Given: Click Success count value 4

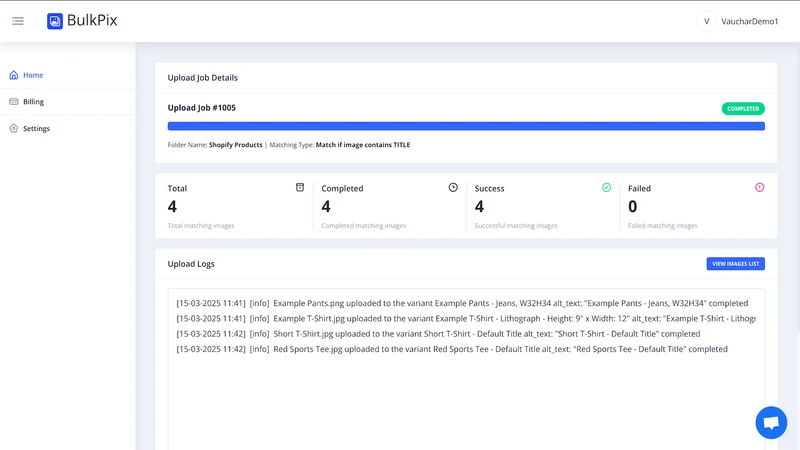Looking at the screenshot, I should pyautogui.click(x=479, y=207).
